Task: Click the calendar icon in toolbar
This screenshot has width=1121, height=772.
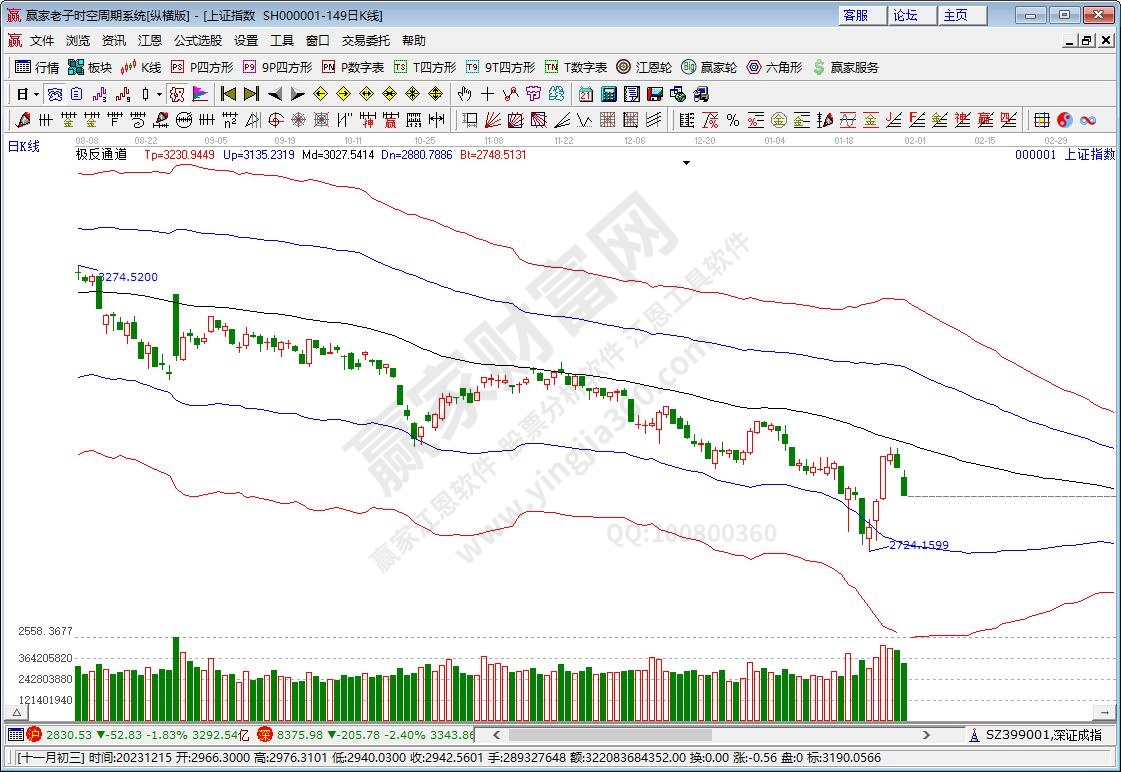Action: pos(586,94)
